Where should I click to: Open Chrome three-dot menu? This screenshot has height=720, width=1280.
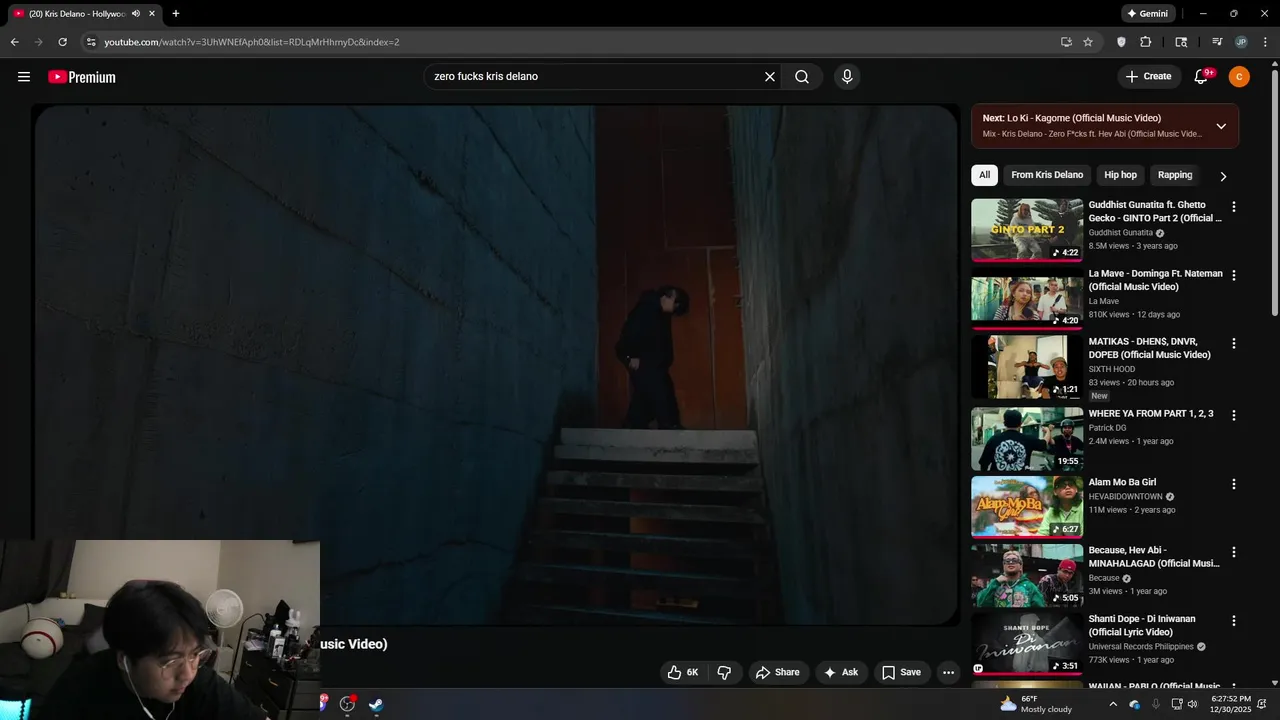pos(1264,42)
